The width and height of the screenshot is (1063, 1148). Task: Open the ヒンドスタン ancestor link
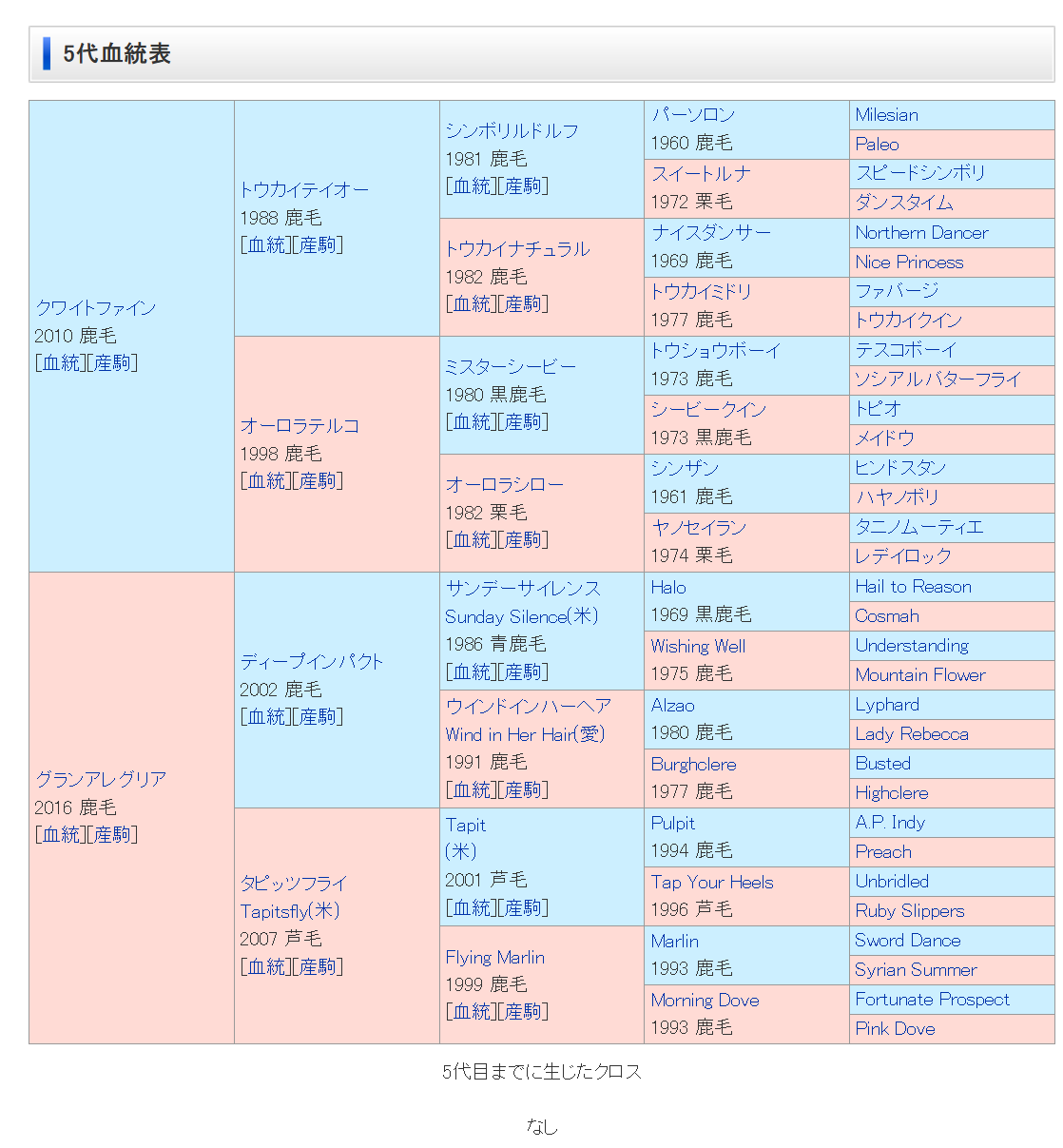coord(900,467)
